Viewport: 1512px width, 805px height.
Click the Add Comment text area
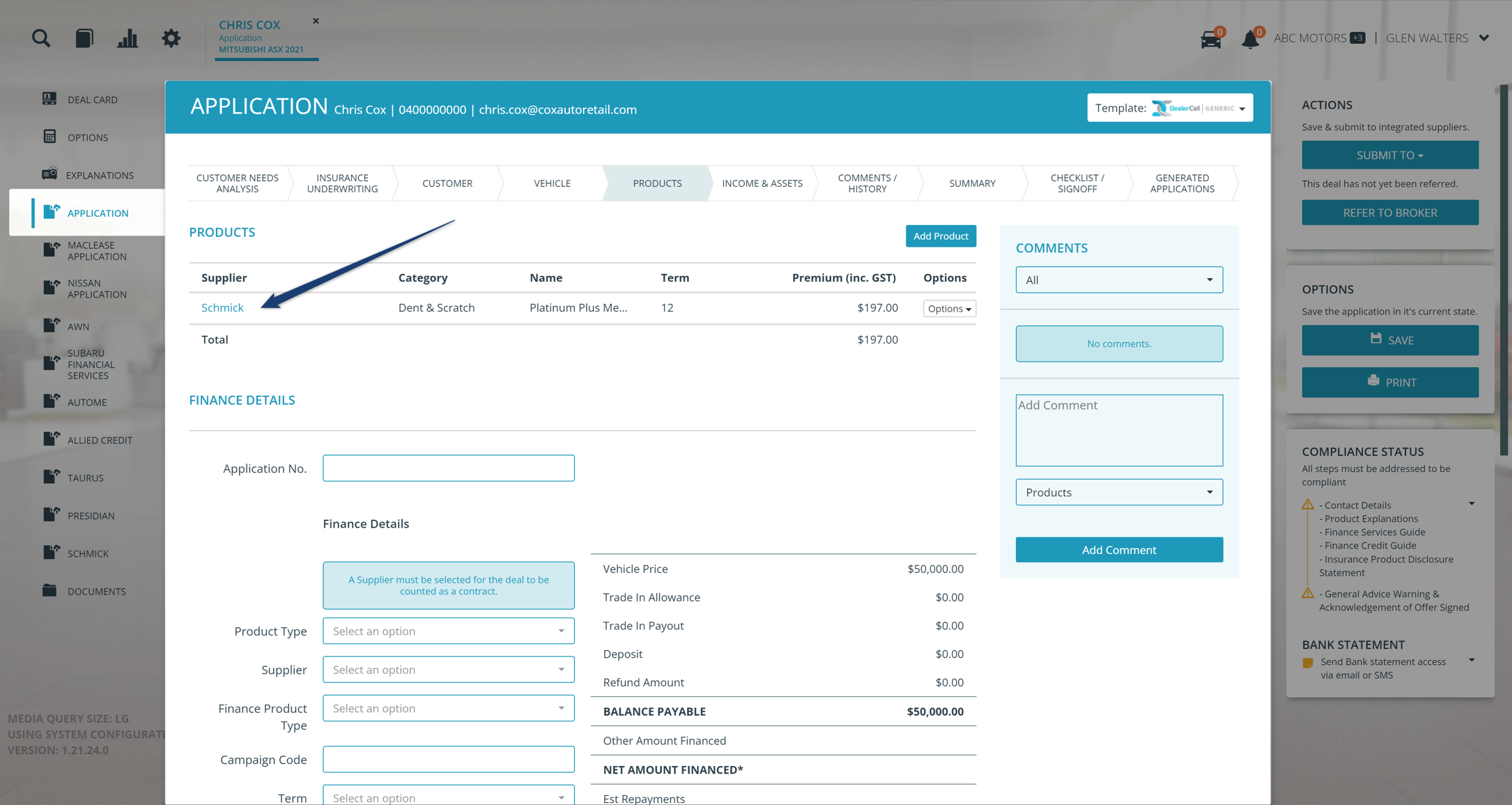[1119, 430]
